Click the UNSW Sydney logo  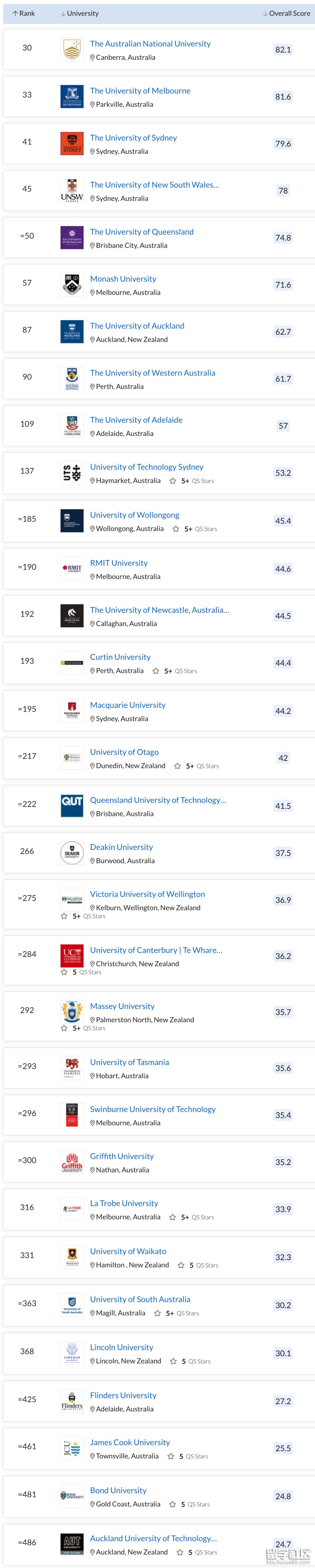point(72,190)
